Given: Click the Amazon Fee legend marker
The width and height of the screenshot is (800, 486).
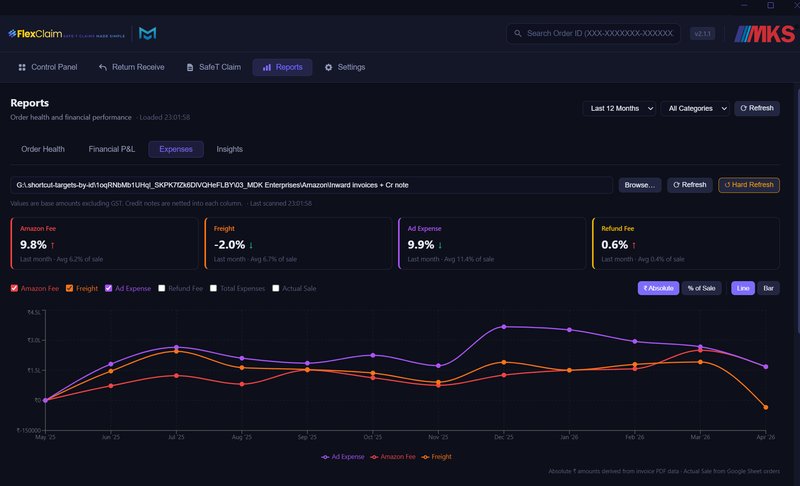Looking at the screenshot, I should point(374,457).
